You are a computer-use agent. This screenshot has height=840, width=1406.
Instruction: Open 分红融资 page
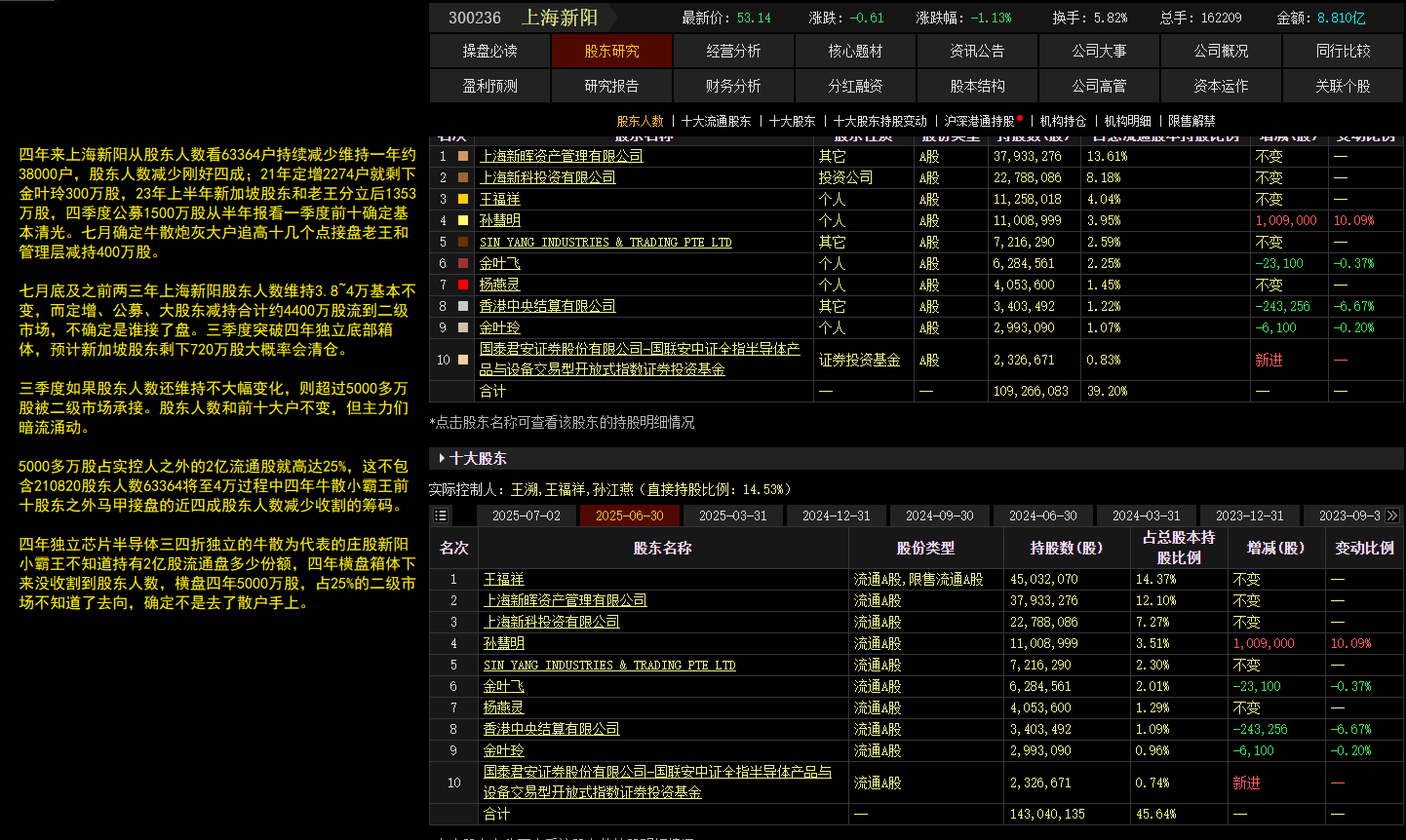click(856, 86)
